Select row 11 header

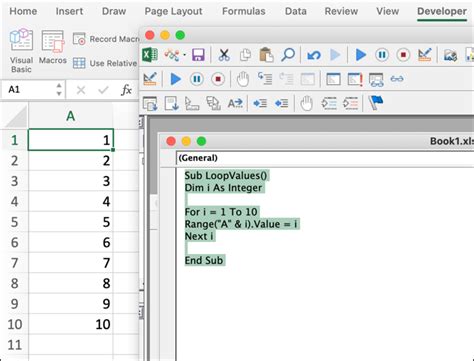click(x=14, y=344)
